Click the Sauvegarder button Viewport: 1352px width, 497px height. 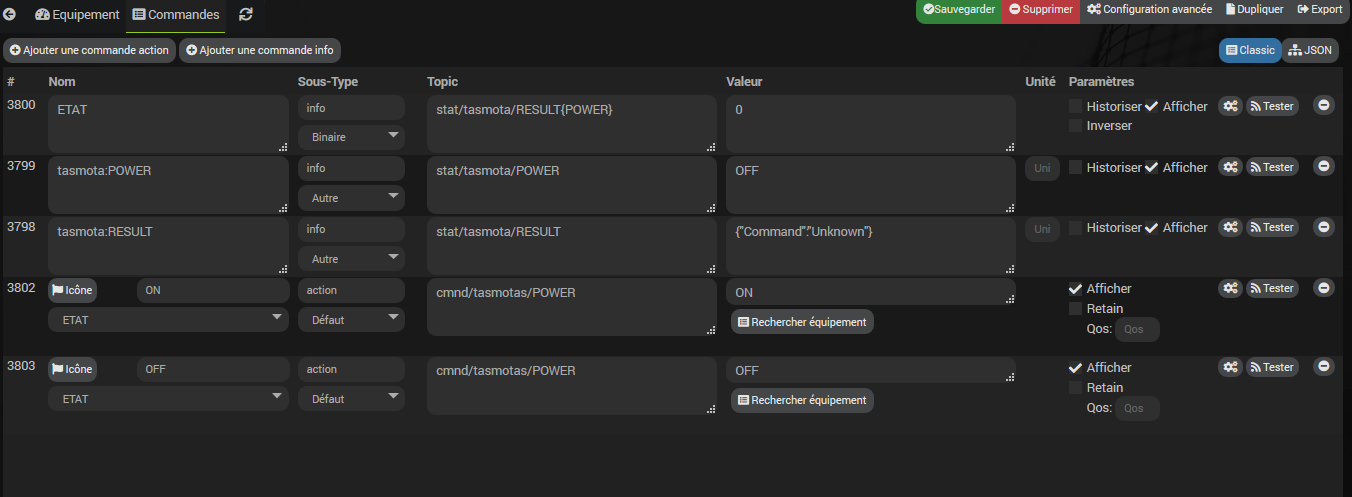[x=958, y=9]
